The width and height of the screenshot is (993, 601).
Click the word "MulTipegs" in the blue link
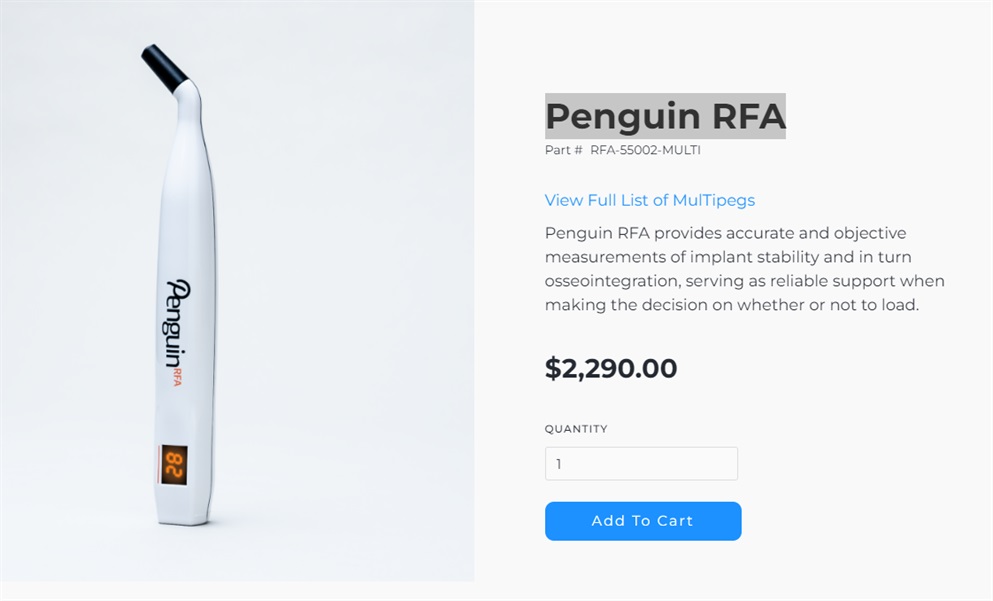click(x=713, y=200)
